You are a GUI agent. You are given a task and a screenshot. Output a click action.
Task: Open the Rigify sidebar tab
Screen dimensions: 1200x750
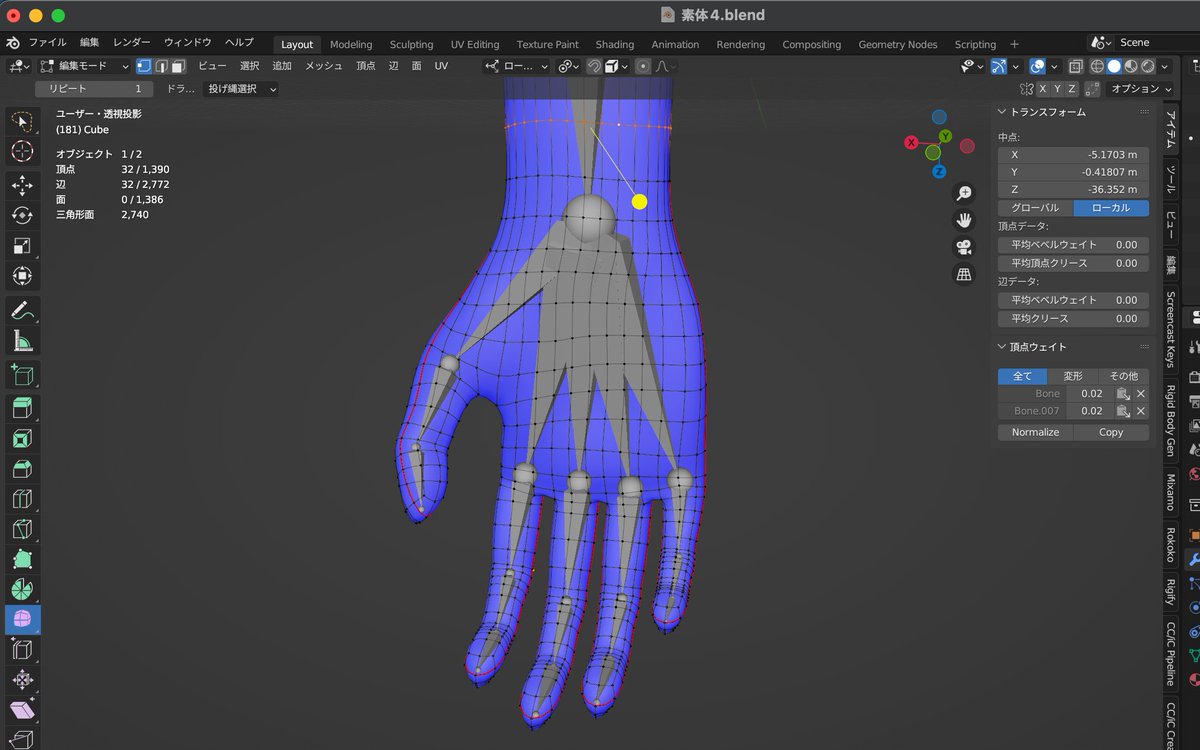tap(1170, 592)
